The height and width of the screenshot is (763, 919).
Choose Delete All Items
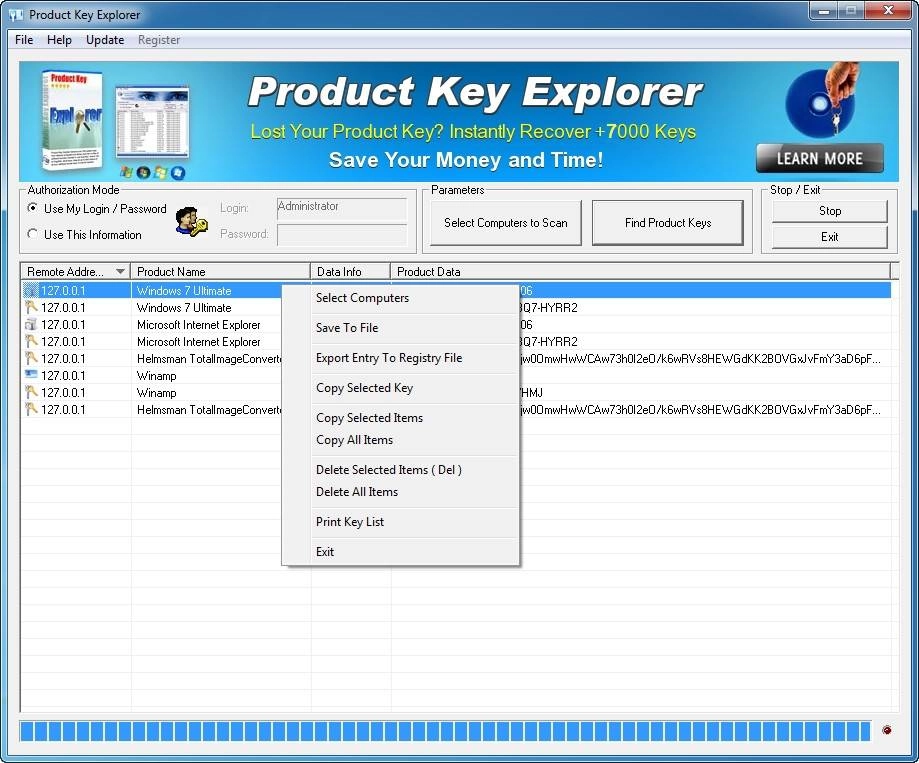[x=400, y=492]
